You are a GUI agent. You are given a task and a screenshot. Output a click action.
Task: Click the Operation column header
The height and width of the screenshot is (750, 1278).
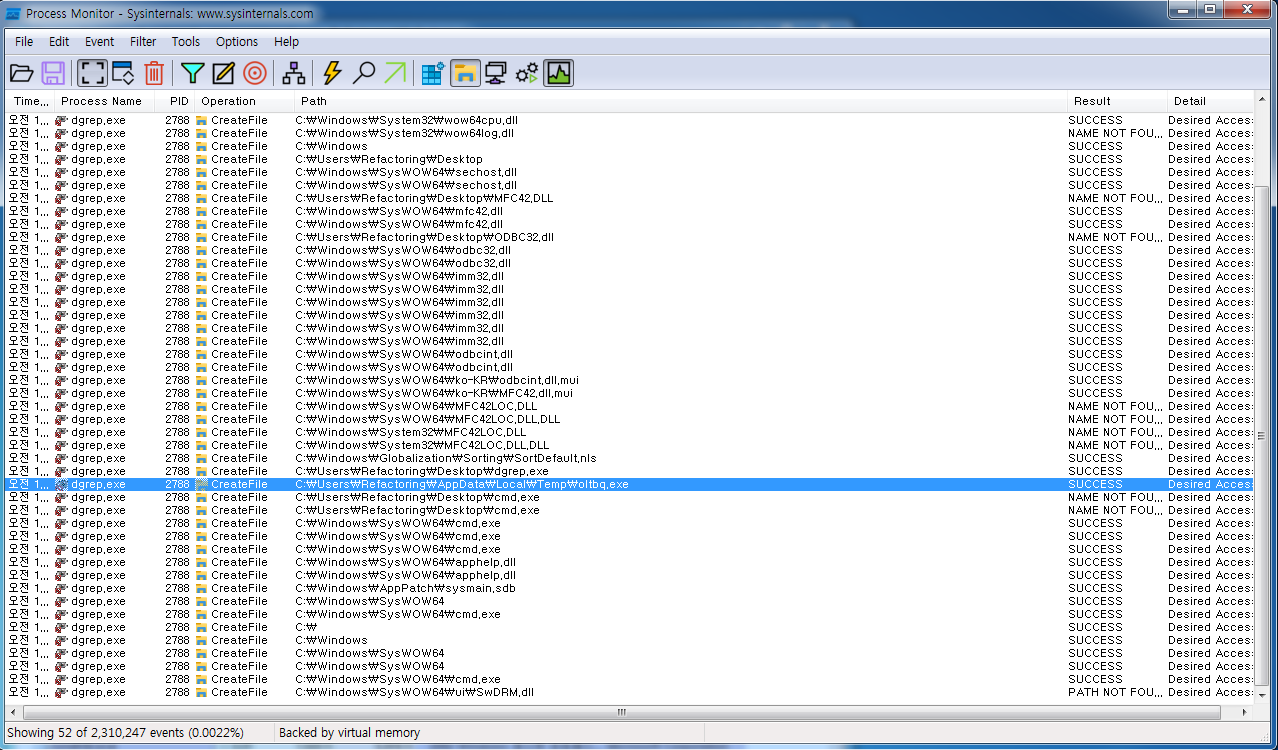pyautogui.click(x=245, y=101)
